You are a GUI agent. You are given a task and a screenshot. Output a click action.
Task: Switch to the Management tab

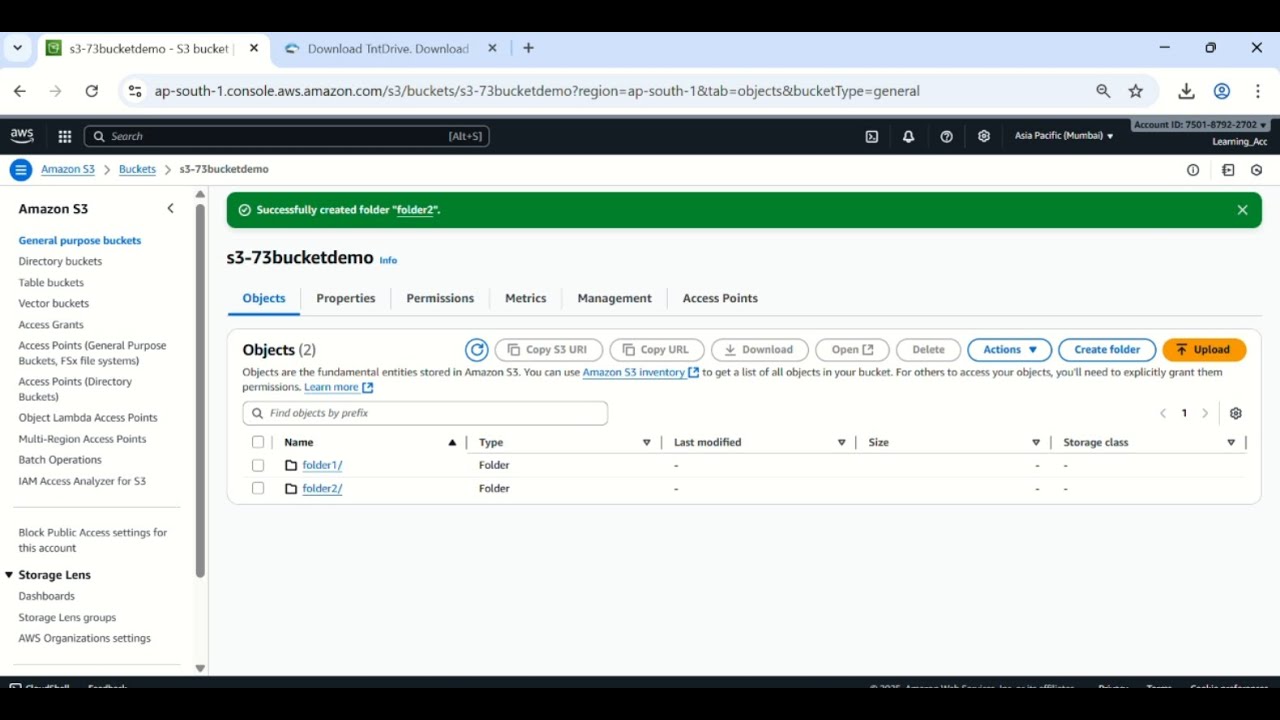click(615, 298)
